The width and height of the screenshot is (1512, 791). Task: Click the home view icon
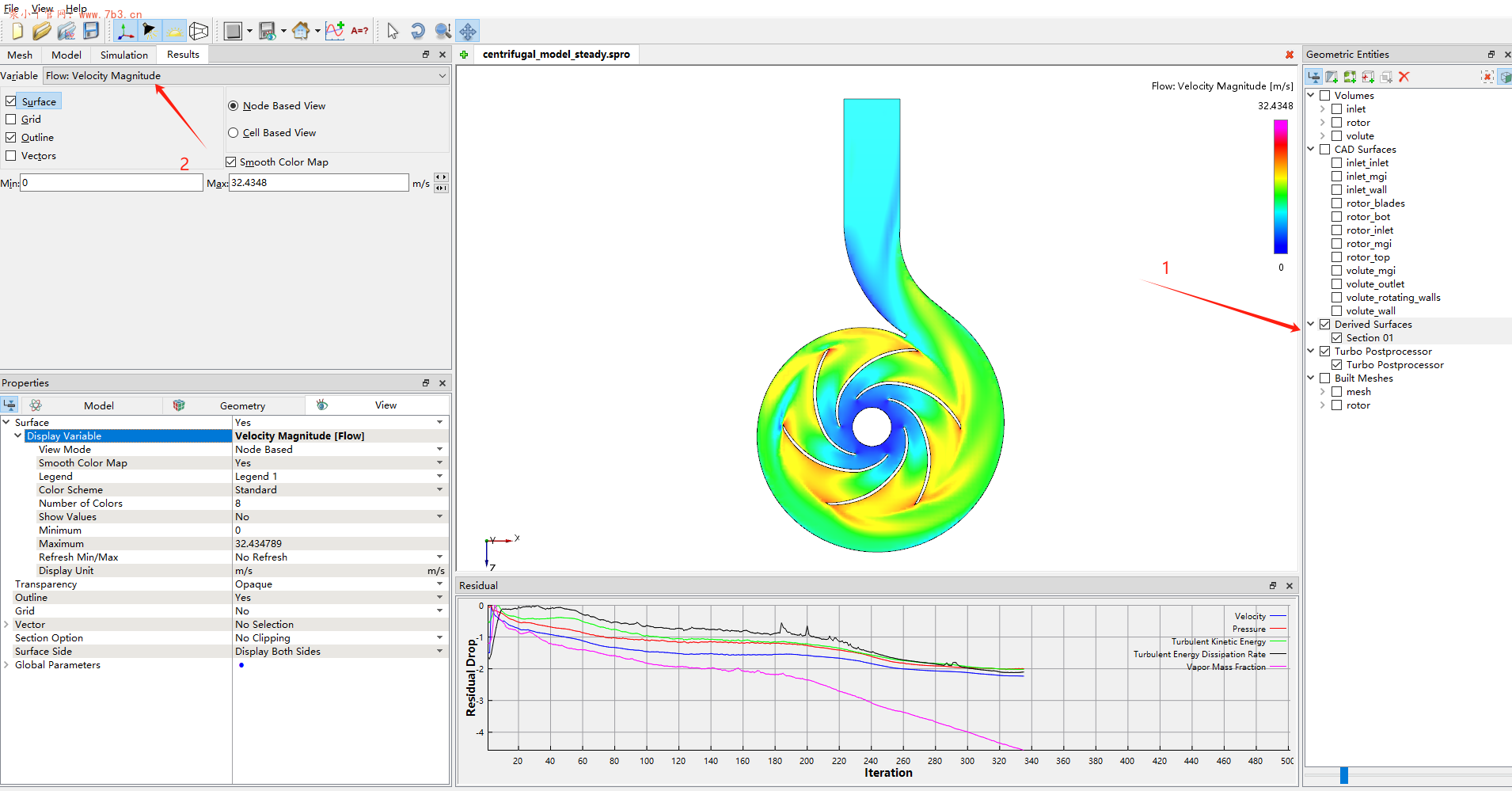point(301,31)
